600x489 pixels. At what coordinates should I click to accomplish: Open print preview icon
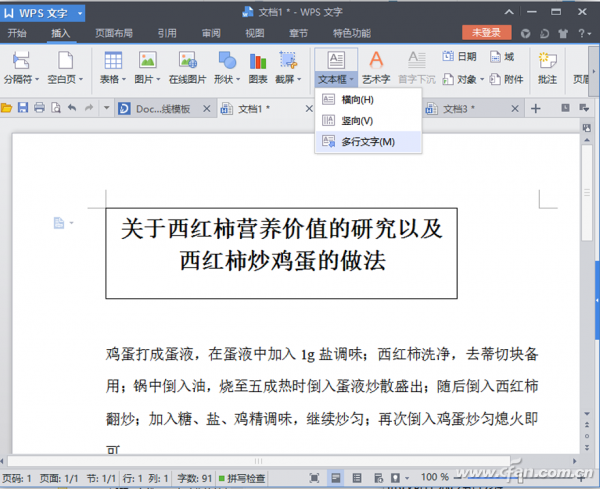pyautogui.click(x=56, y=108)
